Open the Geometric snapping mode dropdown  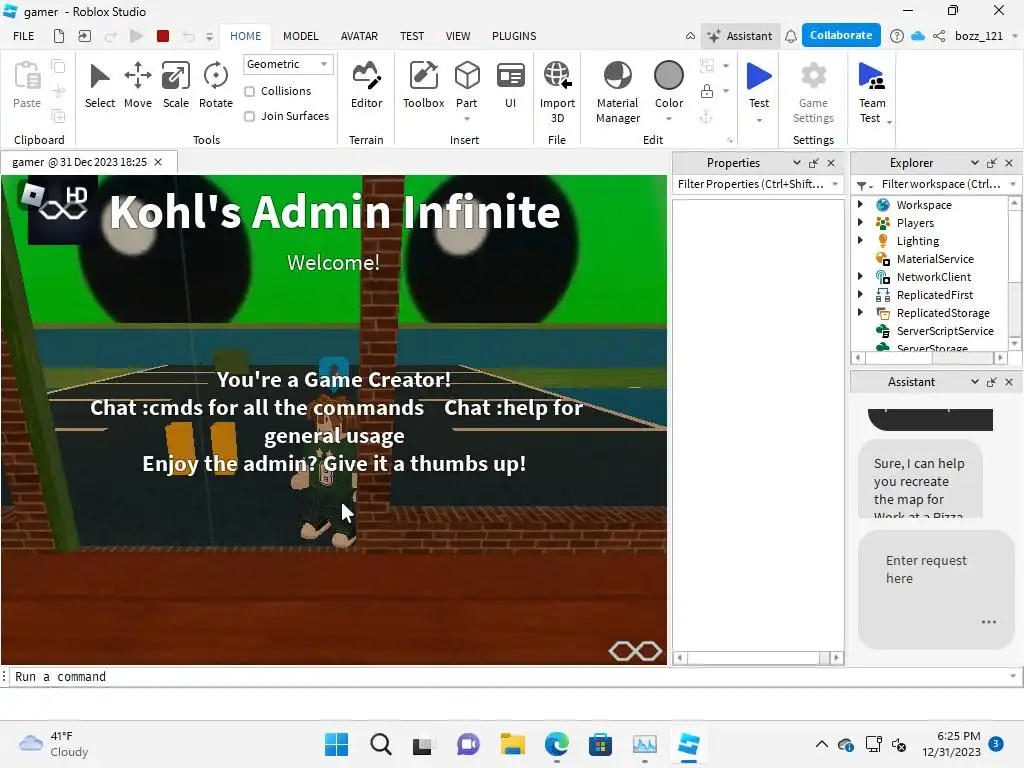tap(288, 64)
